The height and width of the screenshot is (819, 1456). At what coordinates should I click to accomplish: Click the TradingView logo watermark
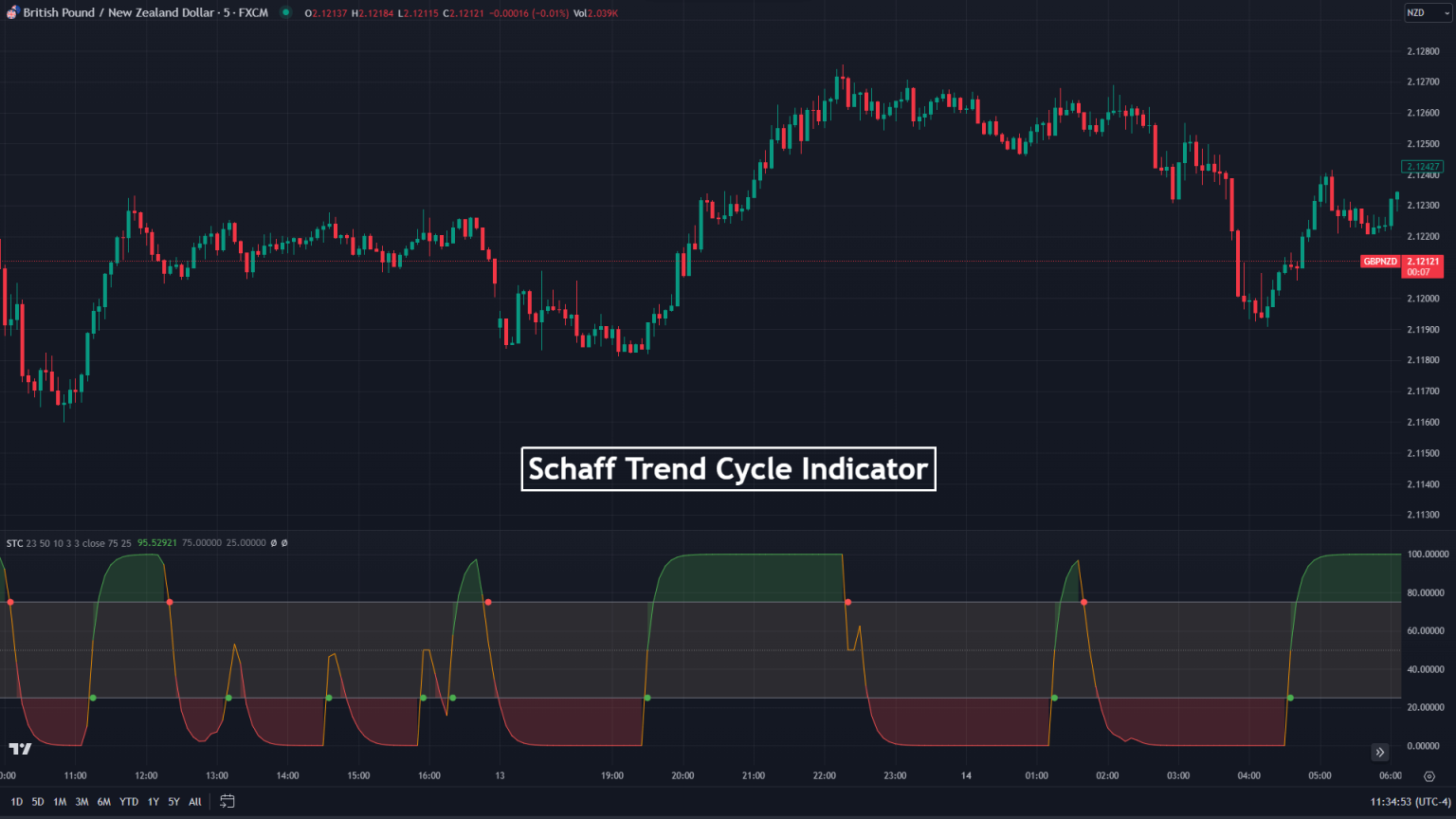pyautogui.click(x=21, y=750)
